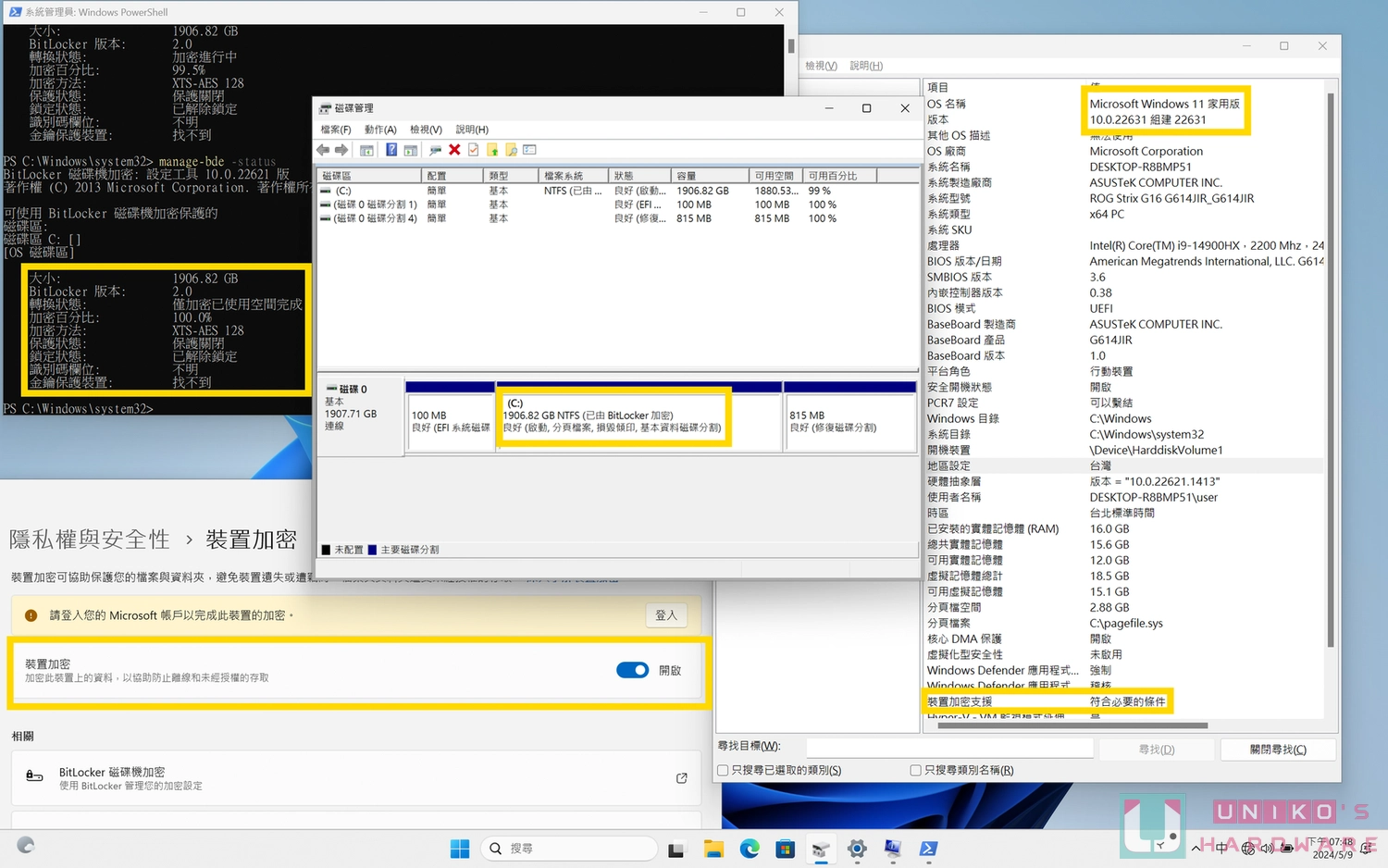Click the red X delete icon in Disk Management
The width and height of the screenshot is (1388, 868).
[x=454, y=150]
